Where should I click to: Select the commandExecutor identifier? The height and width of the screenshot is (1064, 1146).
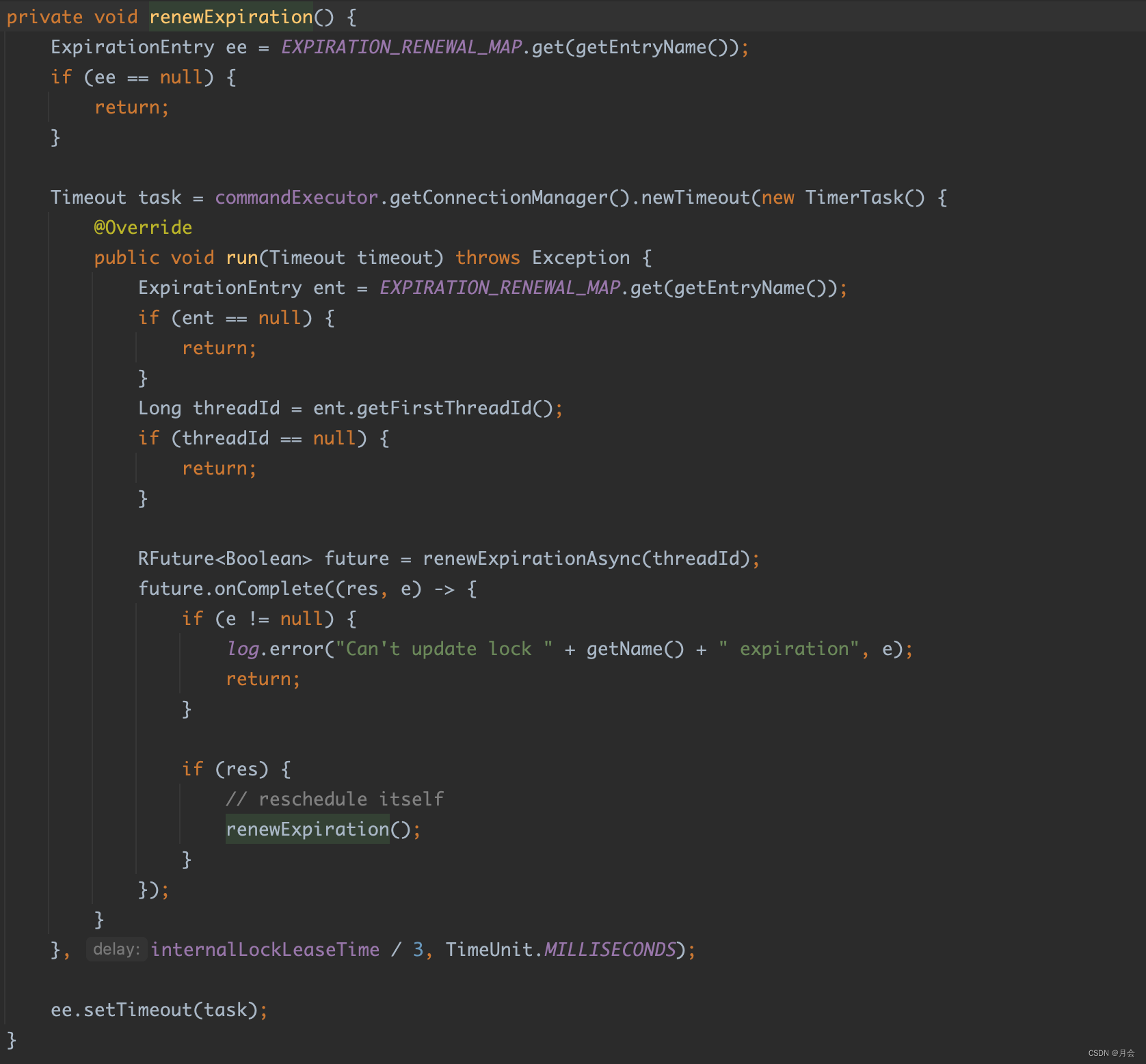coord(295,197)
